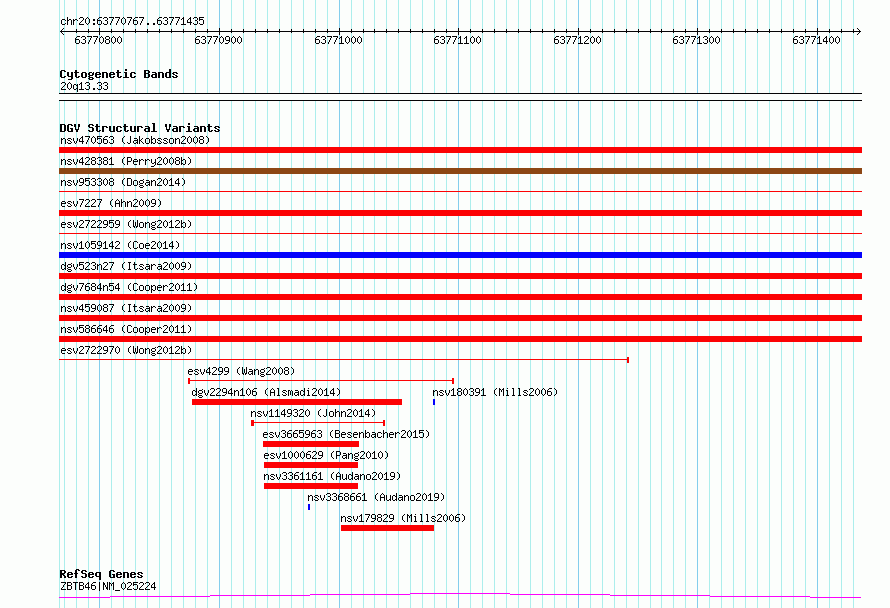This screenshot has height=608, width=890.
Task: Click the nsv1059142 (Coe2014) label
Action: (120, 245)
